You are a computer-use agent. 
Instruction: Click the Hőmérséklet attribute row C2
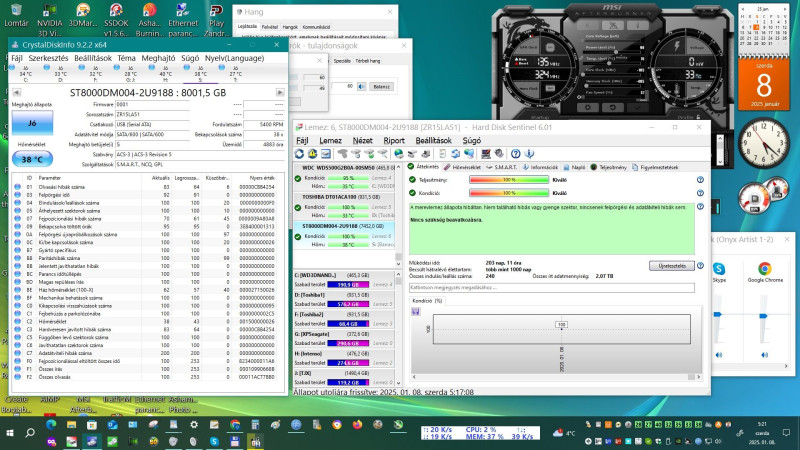(148, 321)
